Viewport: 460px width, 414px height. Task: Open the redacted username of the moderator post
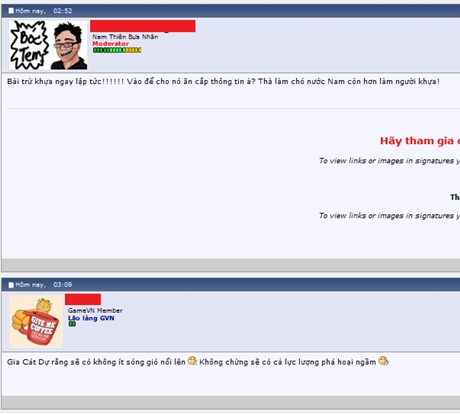point(143,26)
